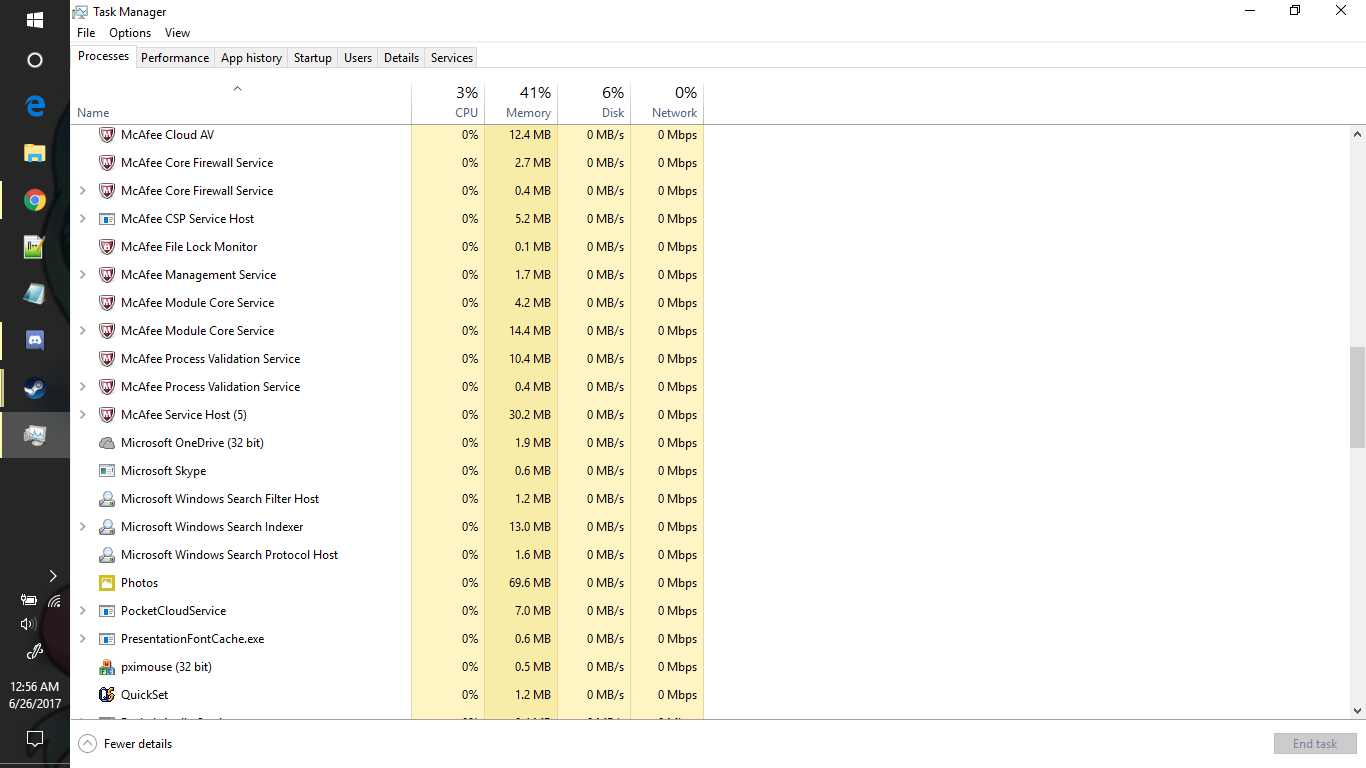The width and height of the screenshot is (1366, 768).
Task: Open the File menu
Action: coord(86,33)
